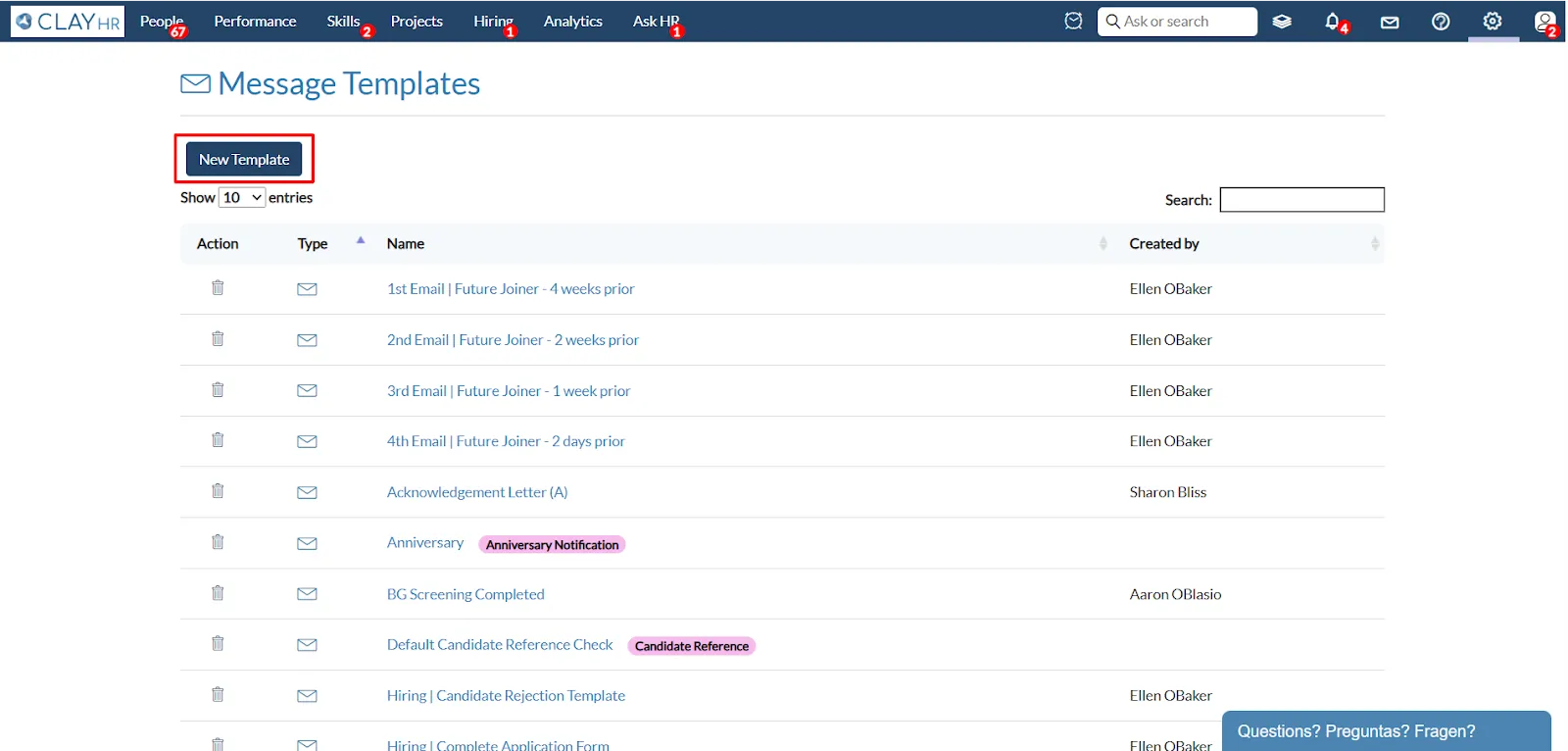Delete the Anniversary template
This screenshot has width=1568, height=751.
tap(218, 541)
